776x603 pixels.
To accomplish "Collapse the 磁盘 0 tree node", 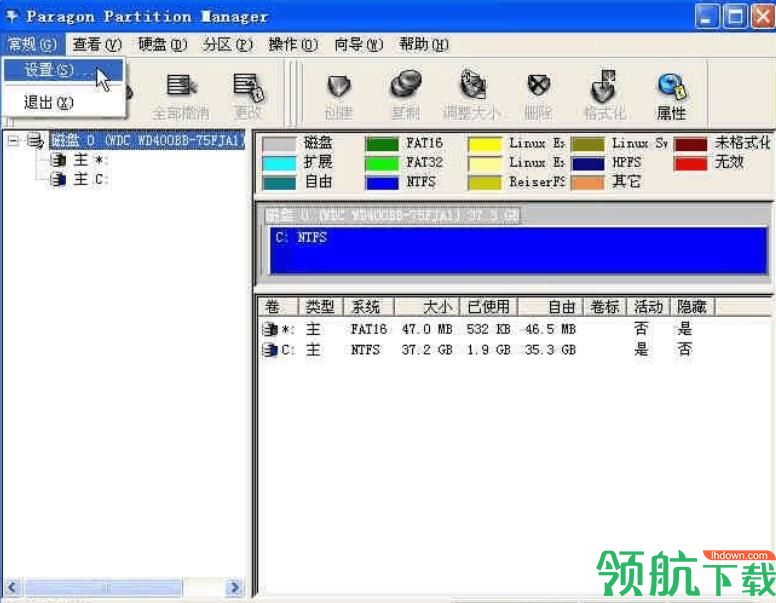I will 13,141.
